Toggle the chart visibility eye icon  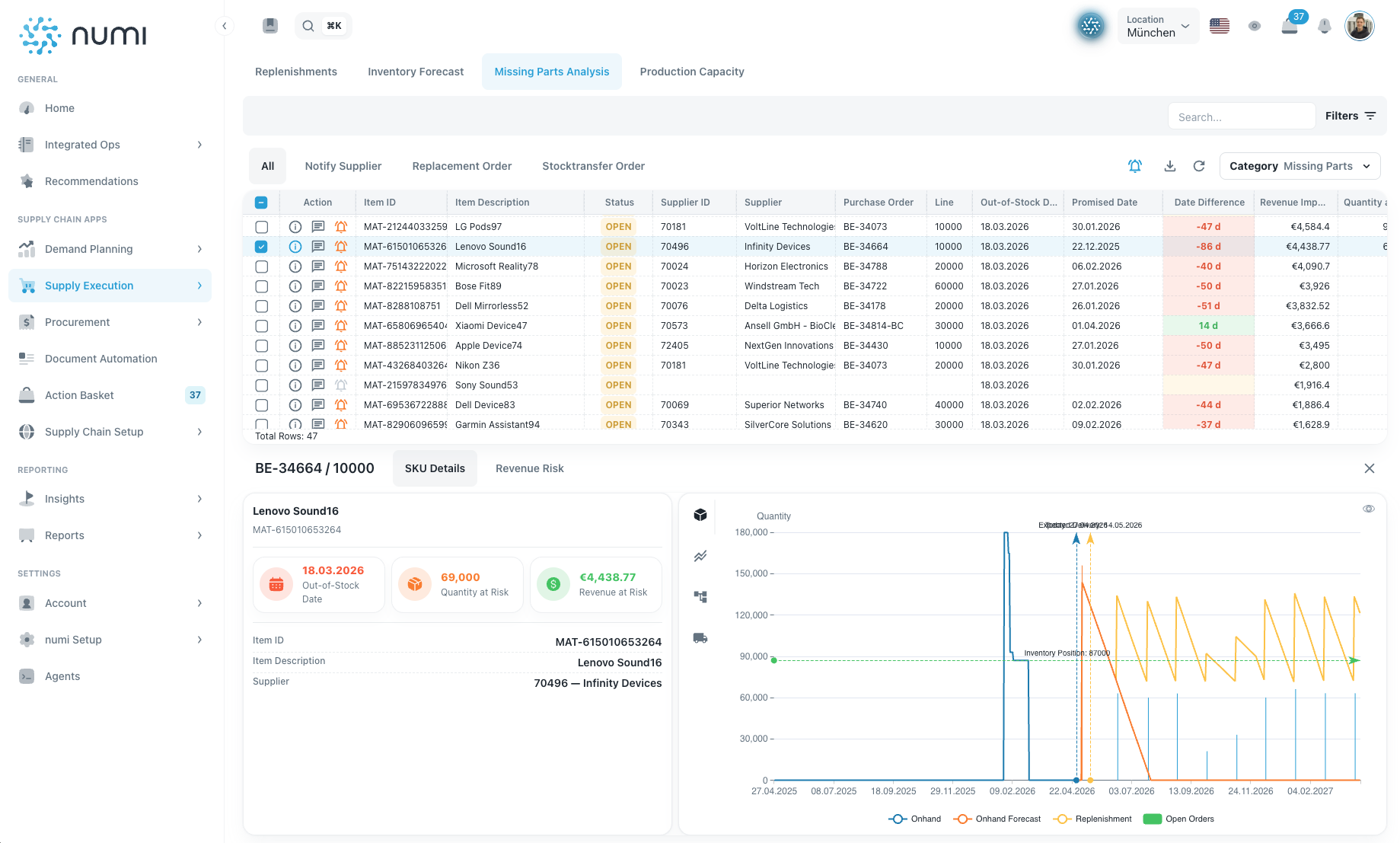(x=1369, y=509)
